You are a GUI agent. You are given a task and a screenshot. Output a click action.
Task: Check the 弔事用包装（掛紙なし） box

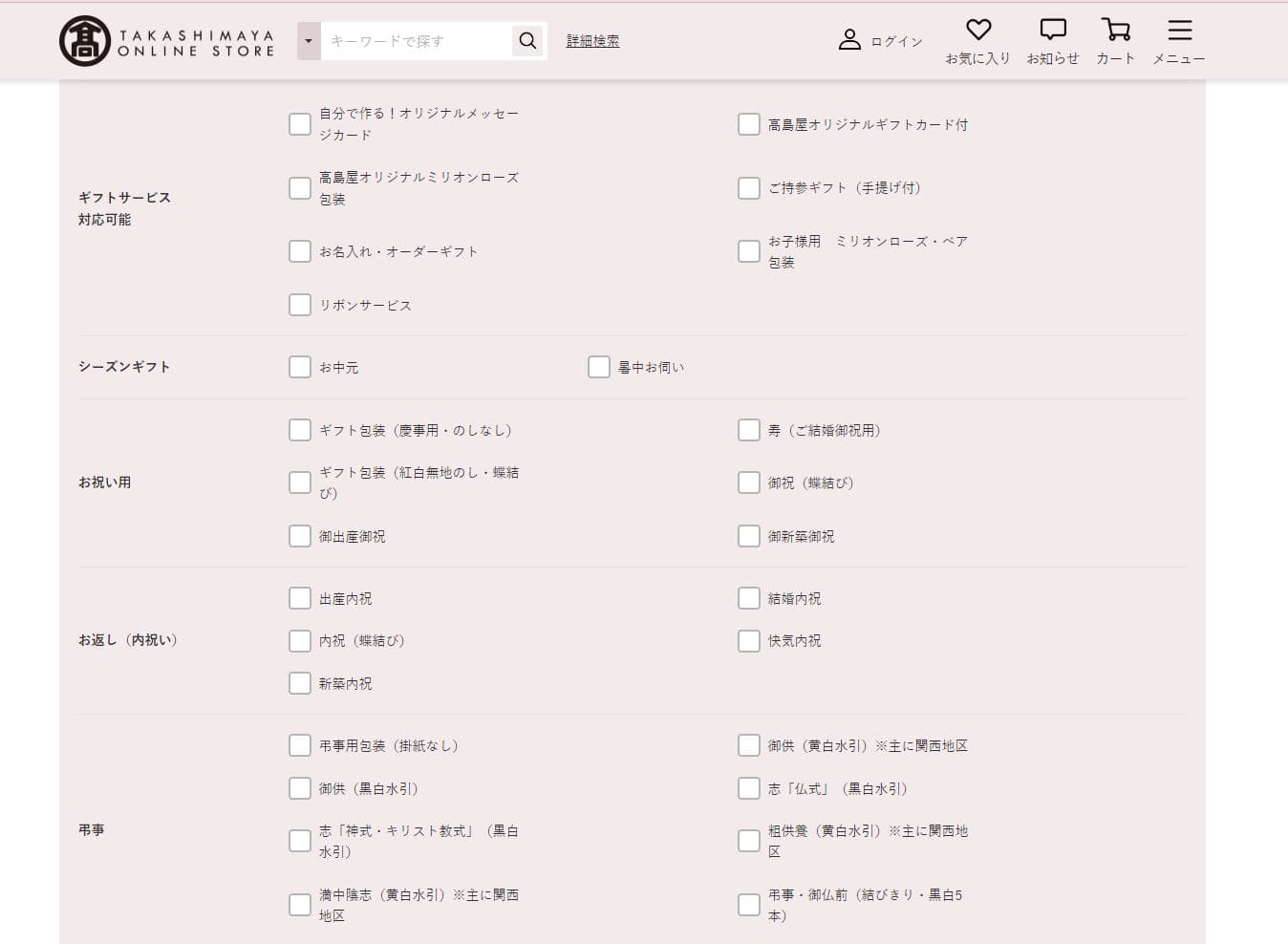[300, 745]
